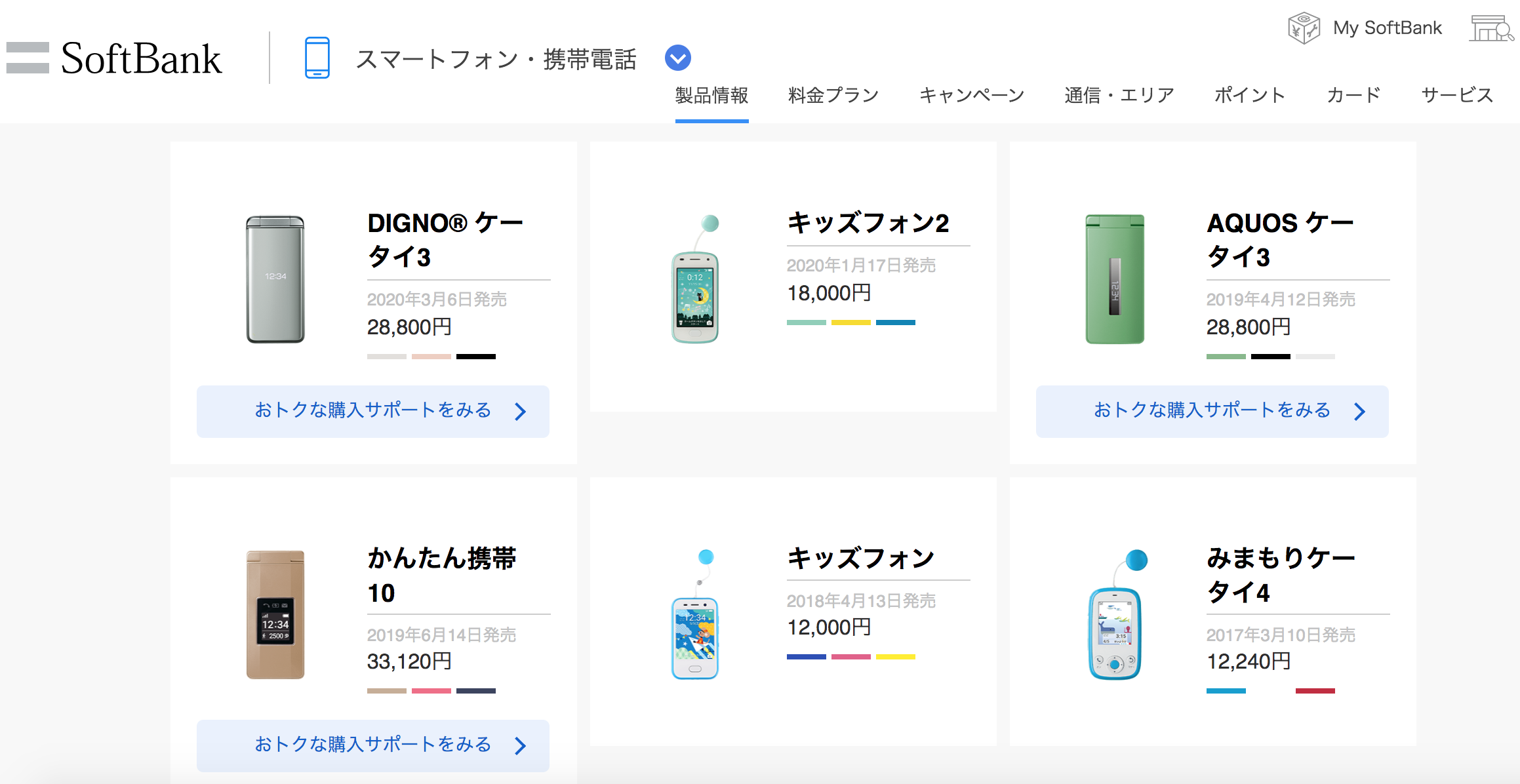Viewport: 1520px width, 784px height.
Task: Go to the キャンペーン menu item
Action: click(972, 96)
